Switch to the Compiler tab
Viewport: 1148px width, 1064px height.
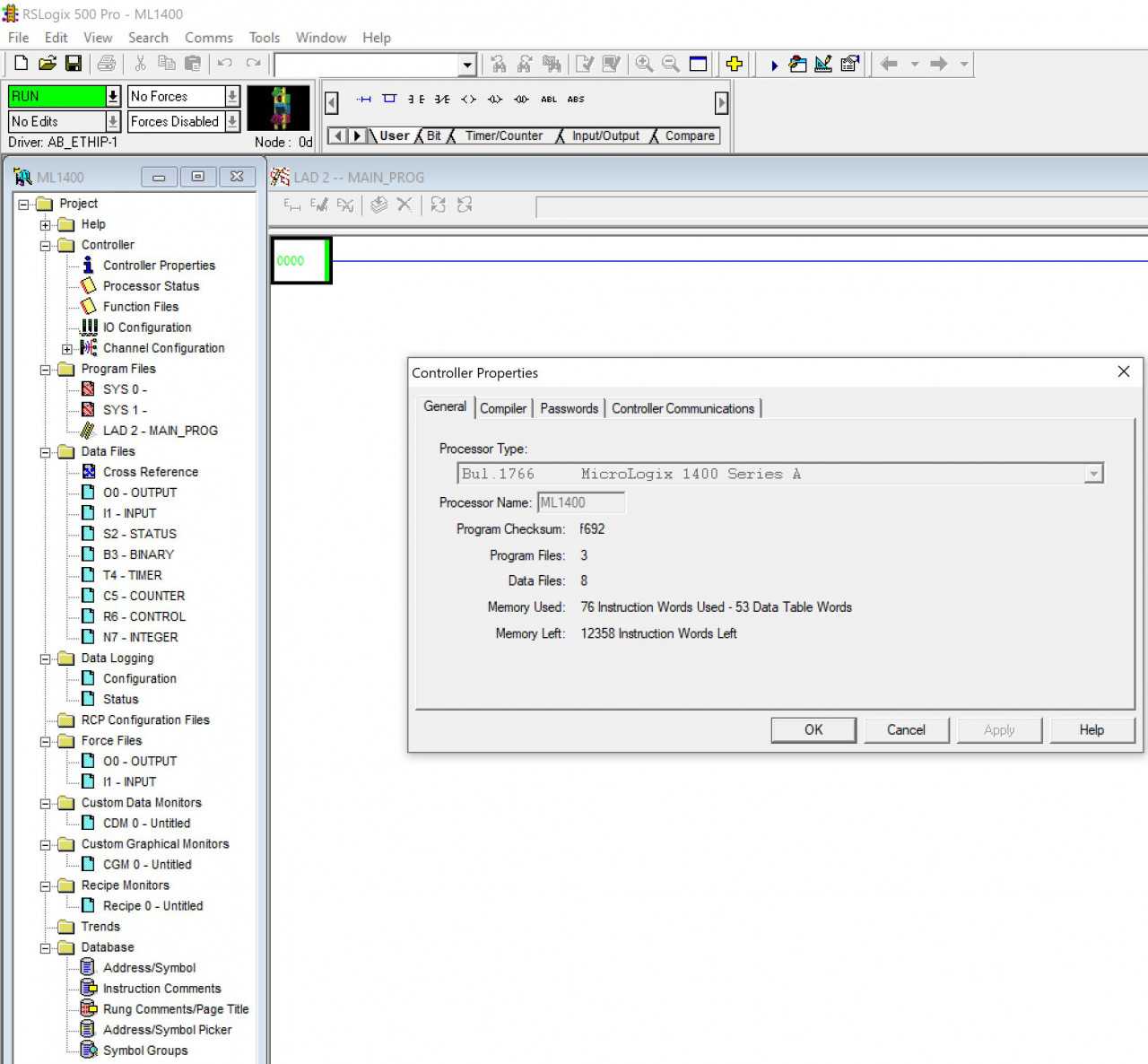[x=503, y=408]
